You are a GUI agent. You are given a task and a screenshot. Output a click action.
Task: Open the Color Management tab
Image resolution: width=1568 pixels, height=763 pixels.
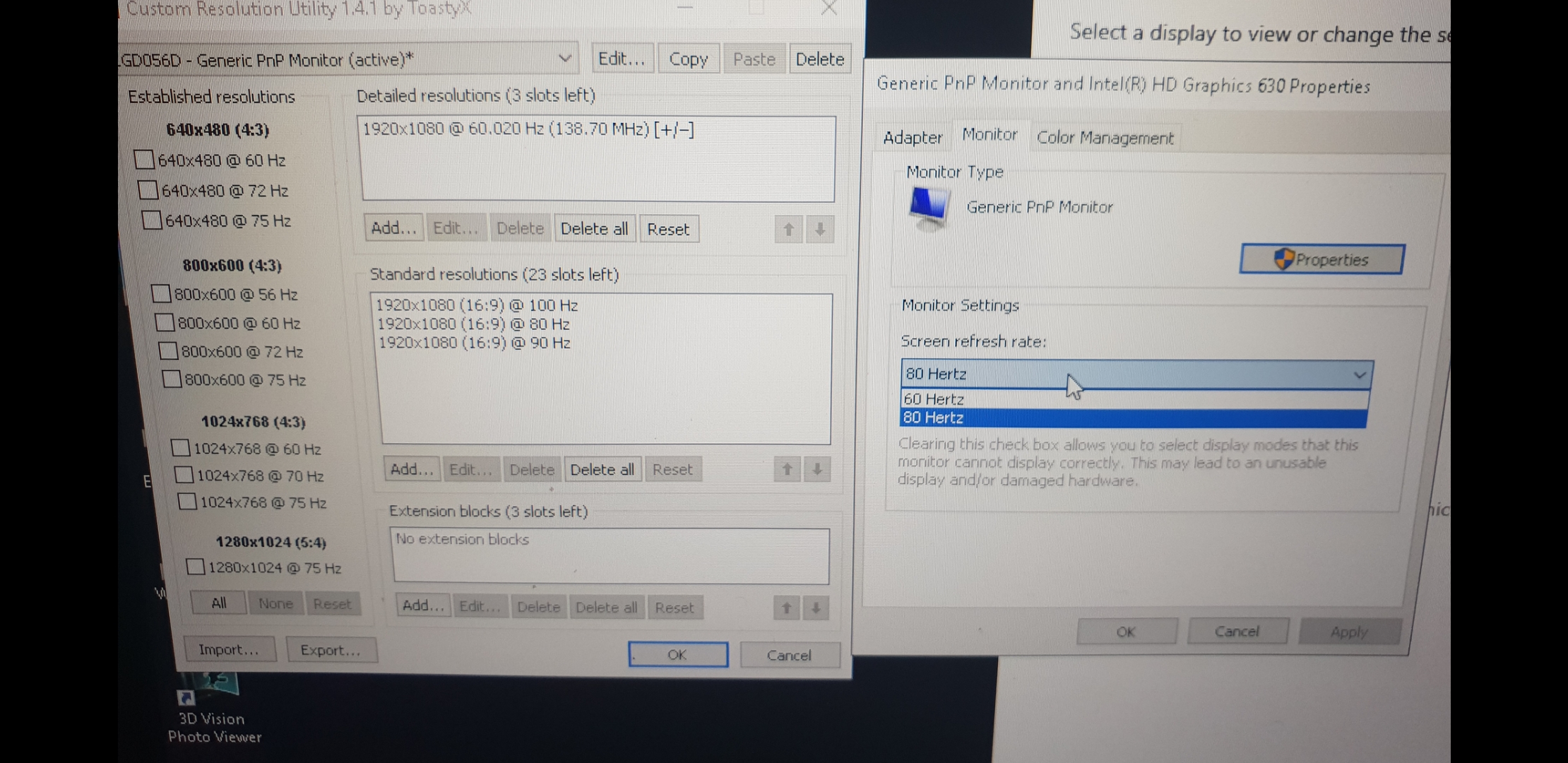coord(1104,138)
